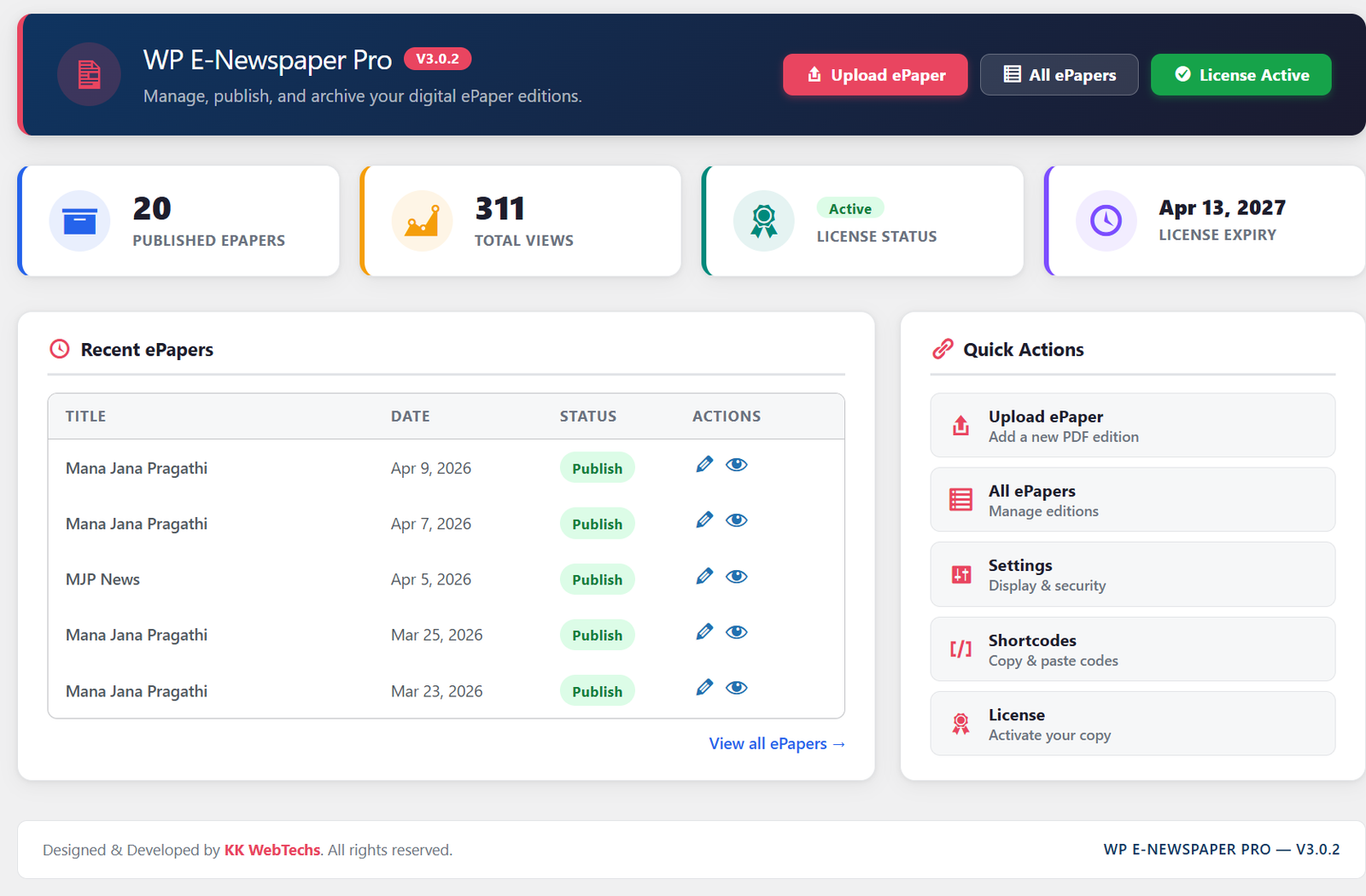This screenshot has width=1366, height=896.
Task: Show the Mar 23 ePaper via its eye icon
Action: pos(736,687)
